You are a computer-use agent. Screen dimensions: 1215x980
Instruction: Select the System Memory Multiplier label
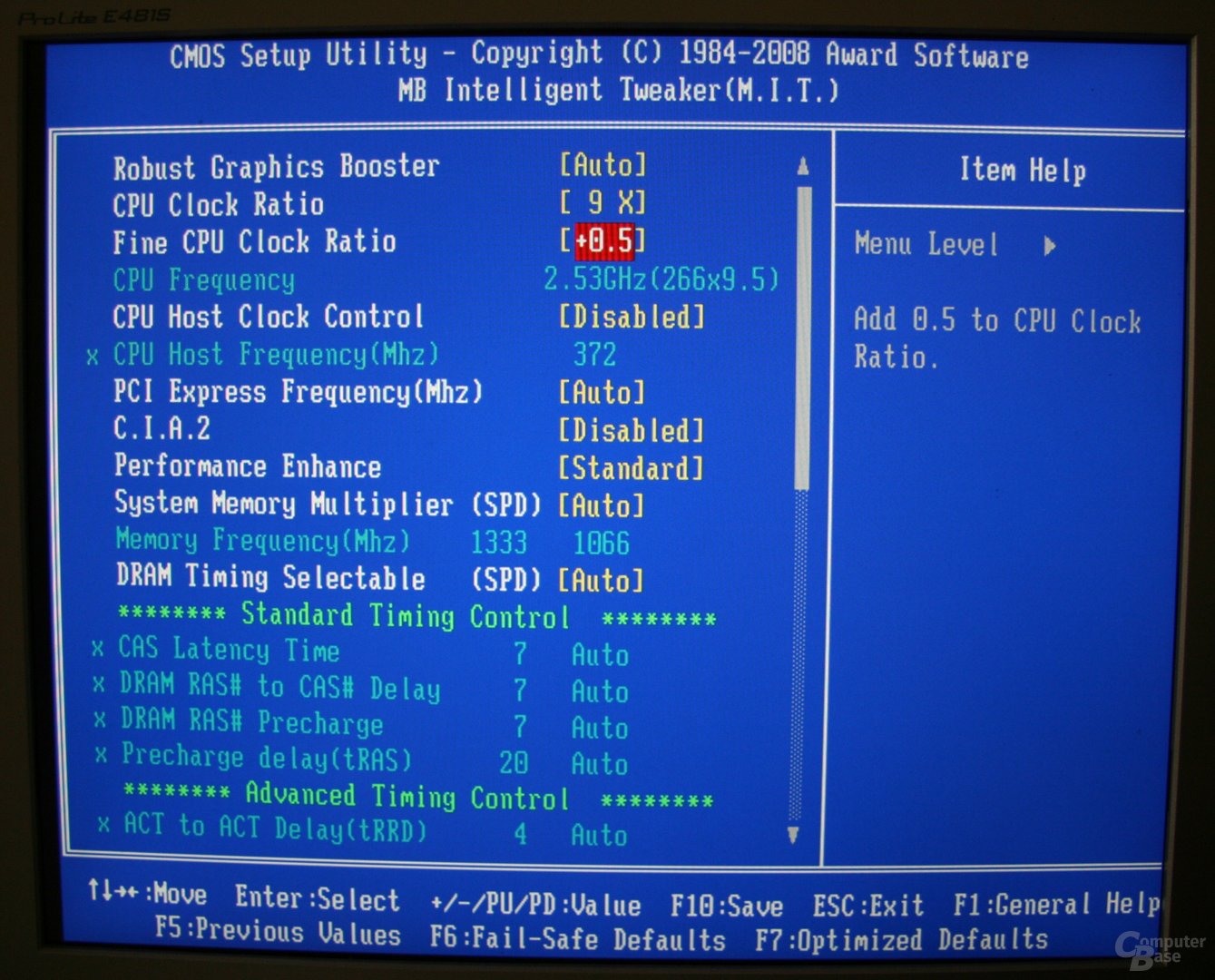click(283, 504)
